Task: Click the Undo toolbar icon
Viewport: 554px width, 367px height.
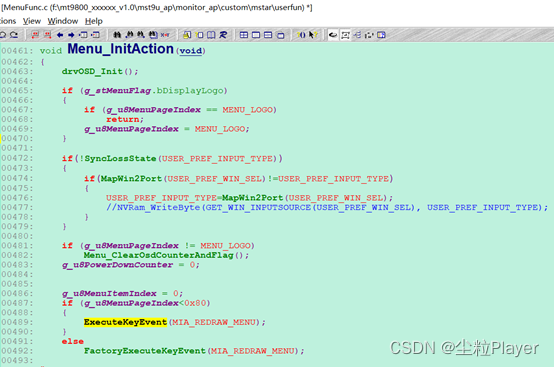Action: [3, 35]
